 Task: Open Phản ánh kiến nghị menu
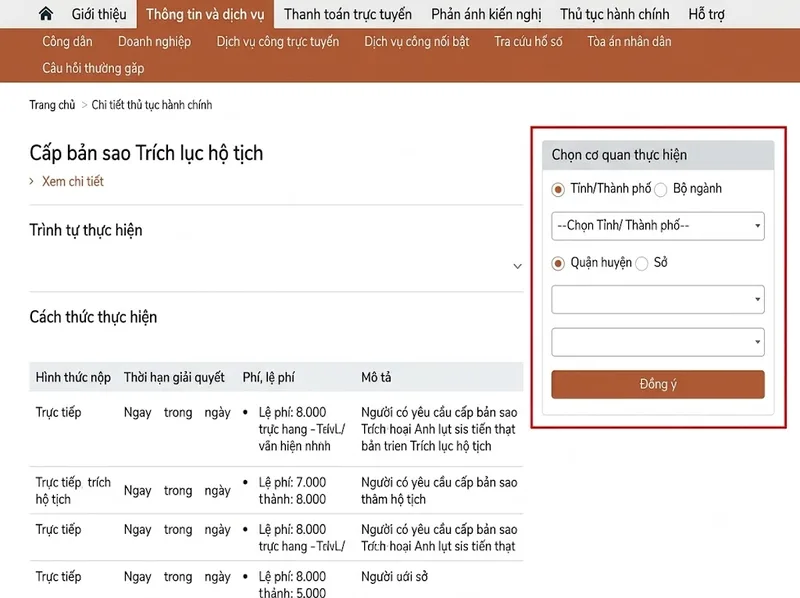(486, 14)
